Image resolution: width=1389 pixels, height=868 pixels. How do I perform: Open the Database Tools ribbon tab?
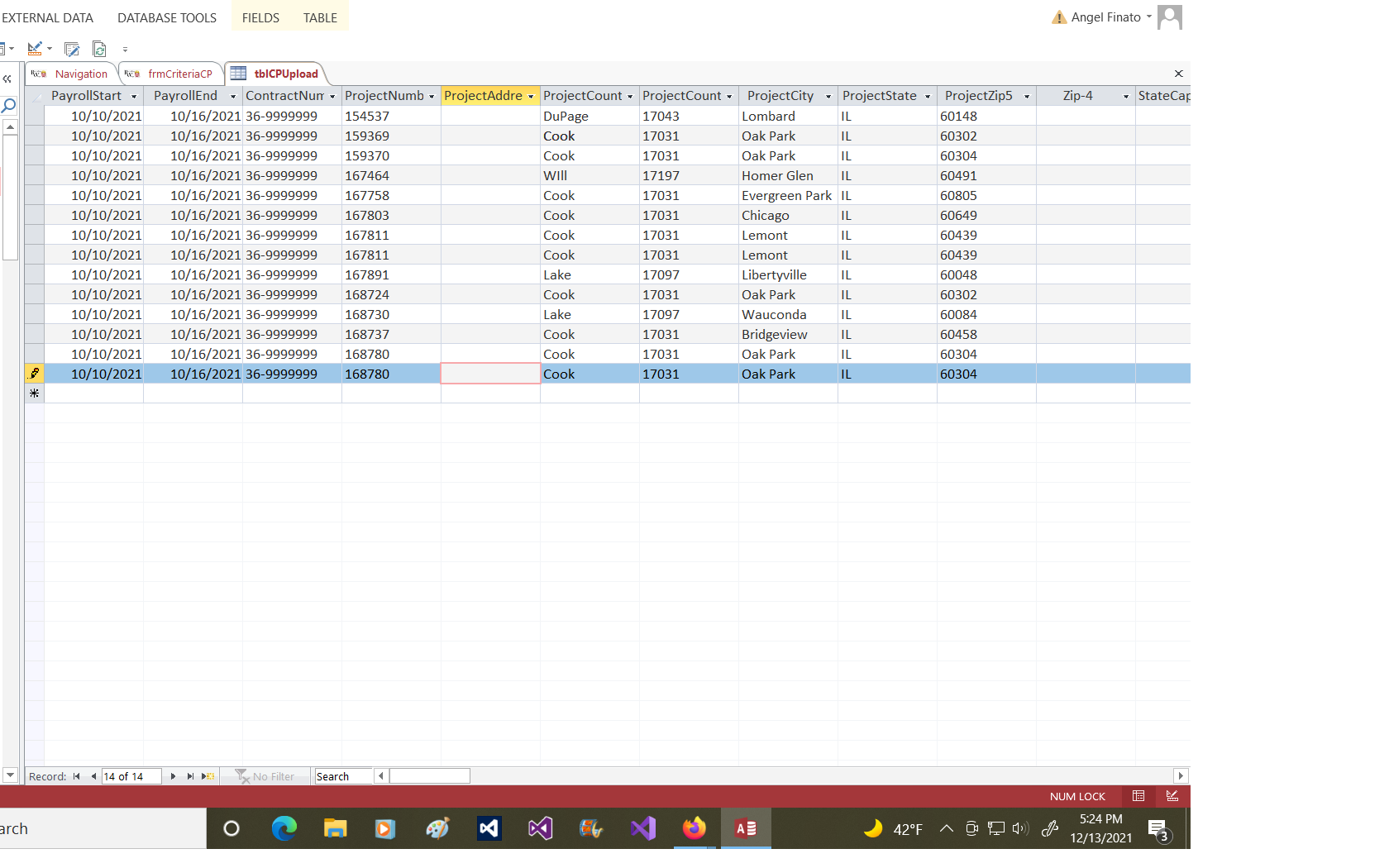coord(167,17)
